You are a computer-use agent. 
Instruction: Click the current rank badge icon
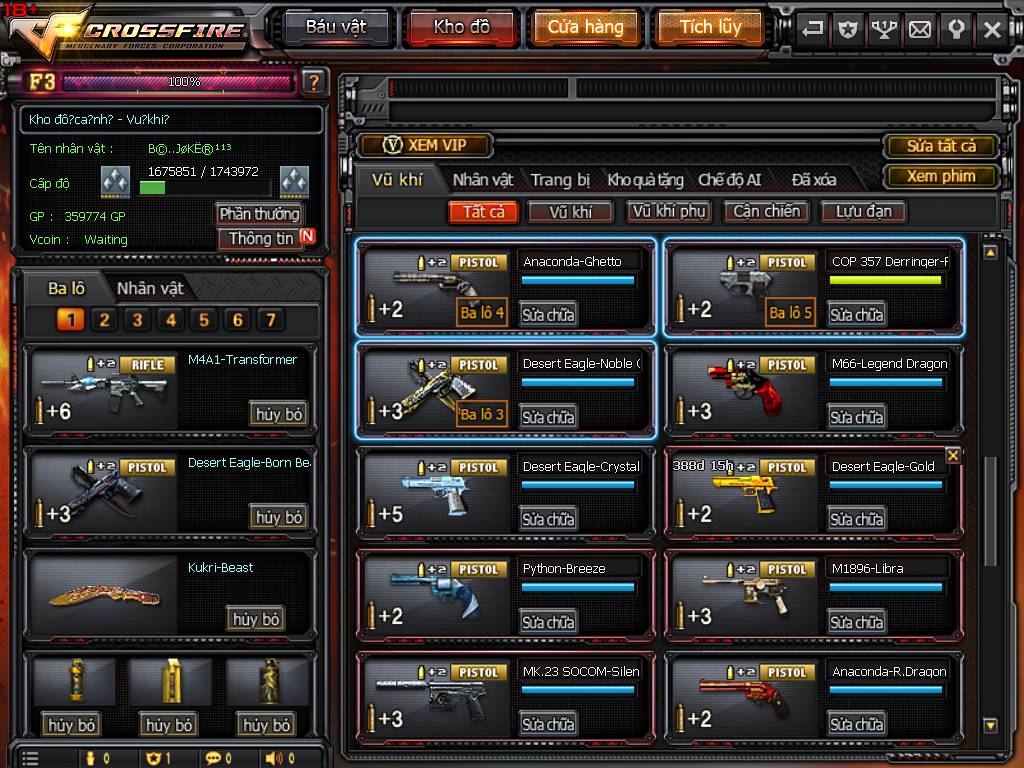[x=115, y=182]
